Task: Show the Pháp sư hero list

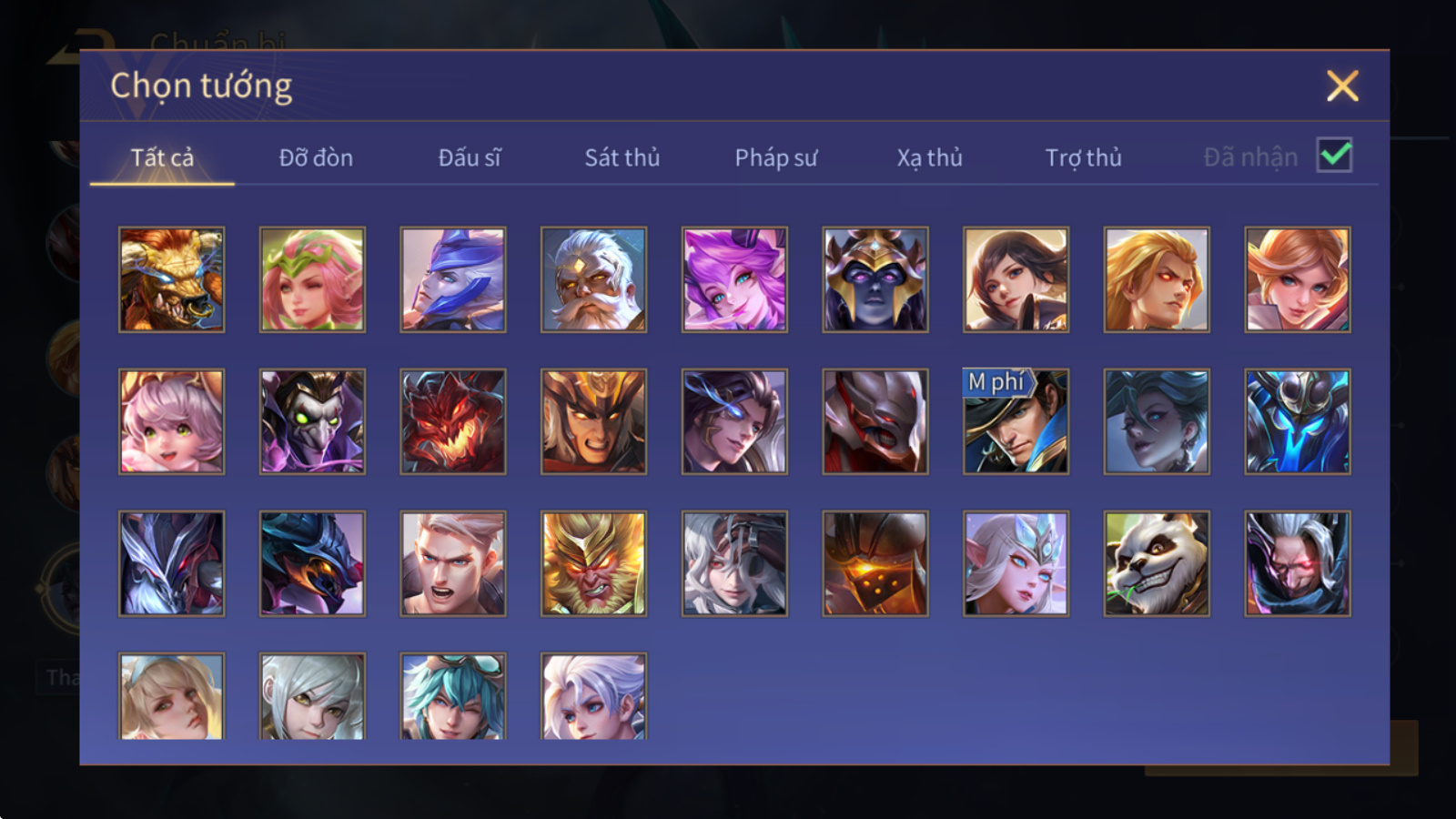Action: tap(776, 157)
